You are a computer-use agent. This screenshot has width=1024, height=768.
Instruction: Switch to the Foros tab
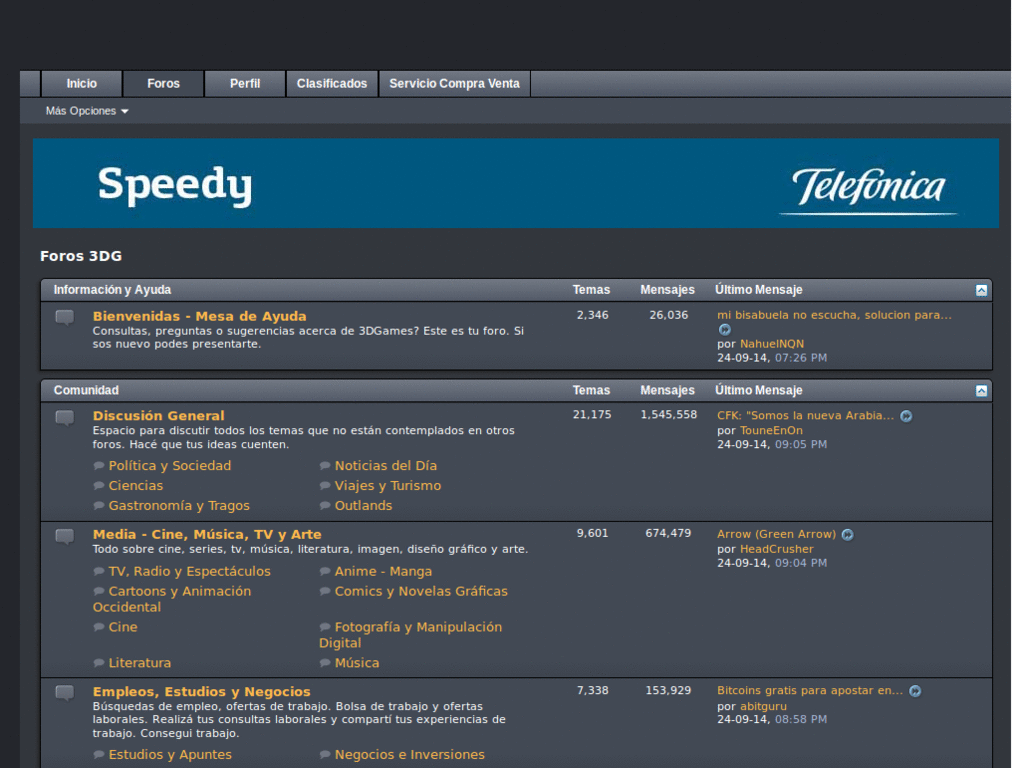[163, 84]
